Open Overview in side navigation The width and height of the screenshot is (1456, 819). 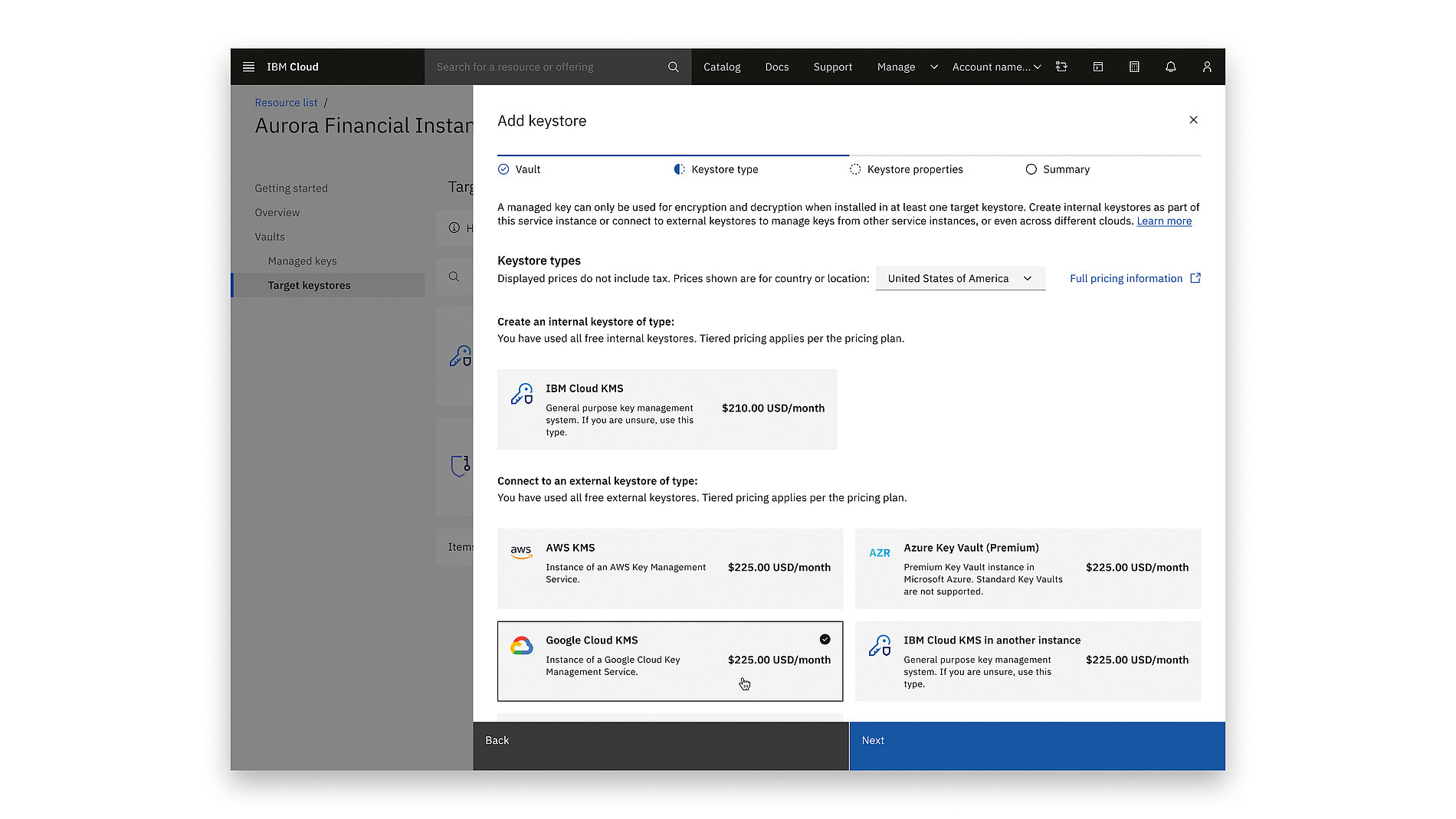point(277,213)
